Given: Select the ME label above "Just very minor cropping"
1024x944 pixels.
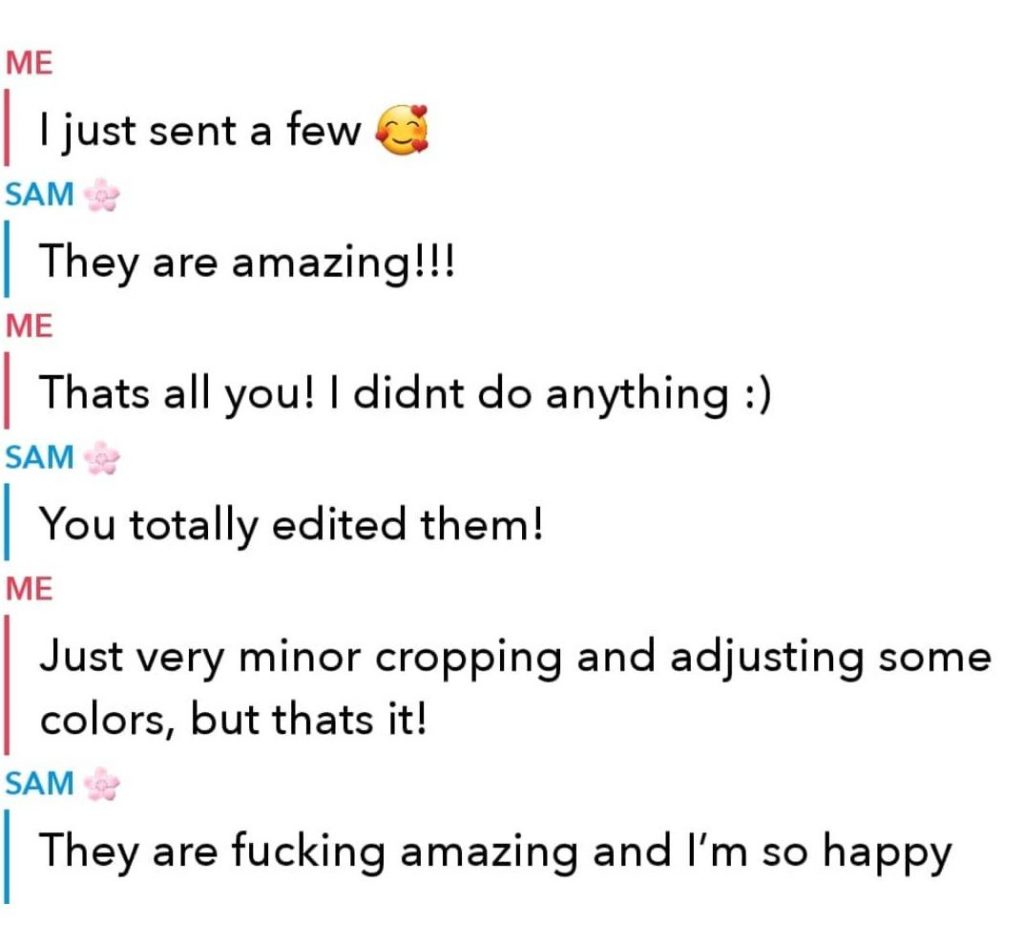Looking at the screenshot, I should tap(28, 588).
